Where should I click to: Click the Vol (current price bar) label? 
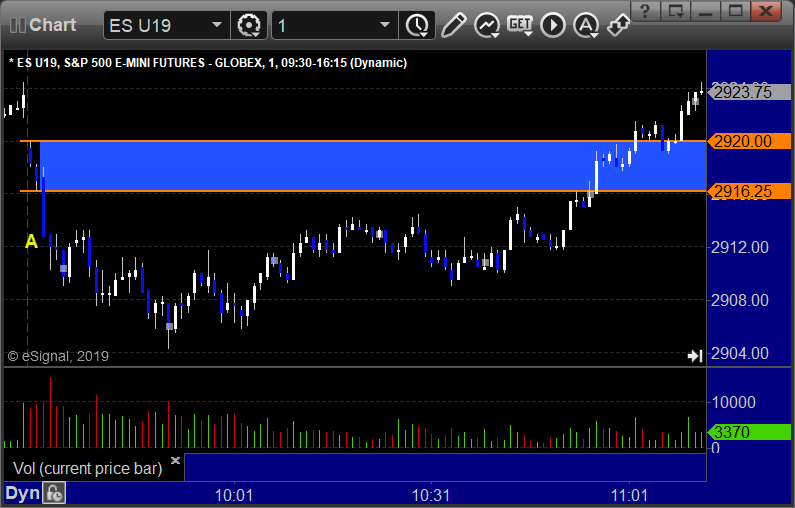[x=88, y=468]
